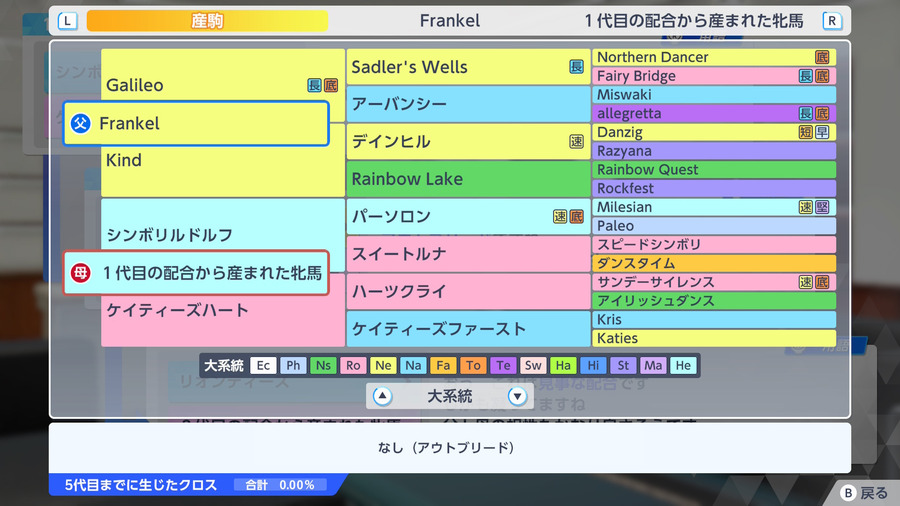
Task: Click the Te lineage swatch
Action: (503, 365)
